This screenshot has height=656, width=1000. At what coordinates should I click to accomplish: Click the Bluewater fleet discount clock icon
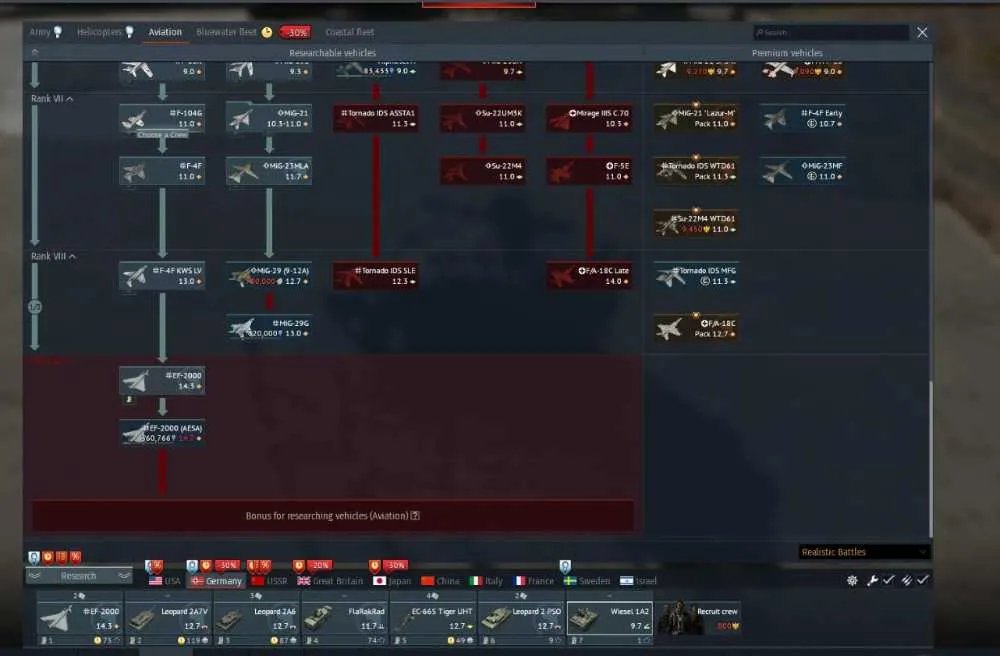point(267,32)
